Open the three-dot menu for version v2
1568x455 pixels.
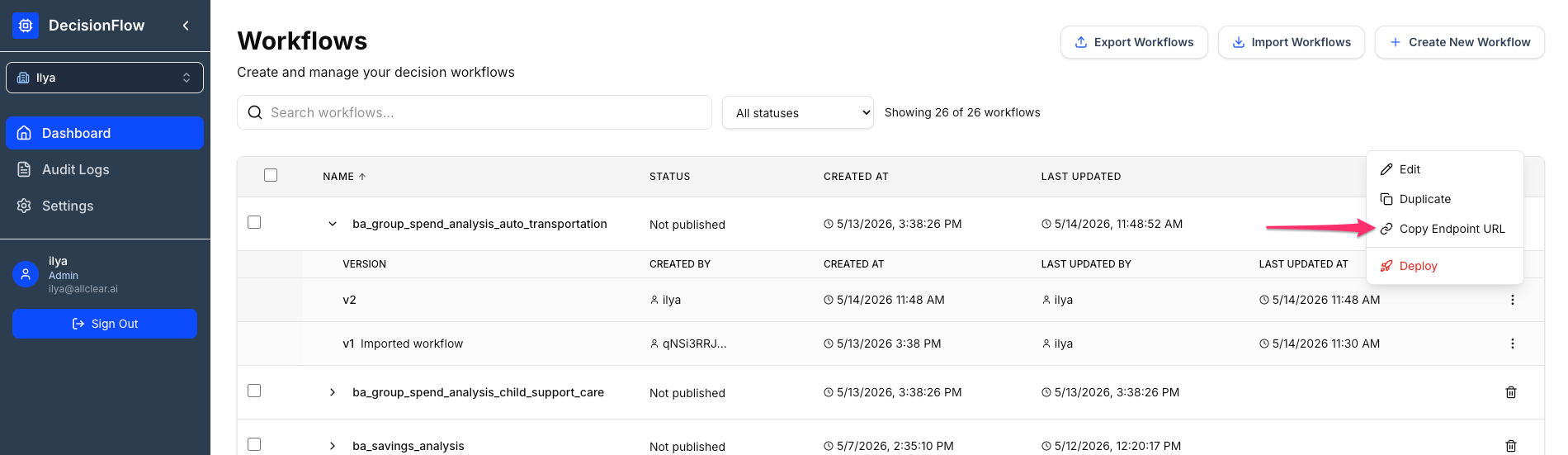[x=1513, y=300]
